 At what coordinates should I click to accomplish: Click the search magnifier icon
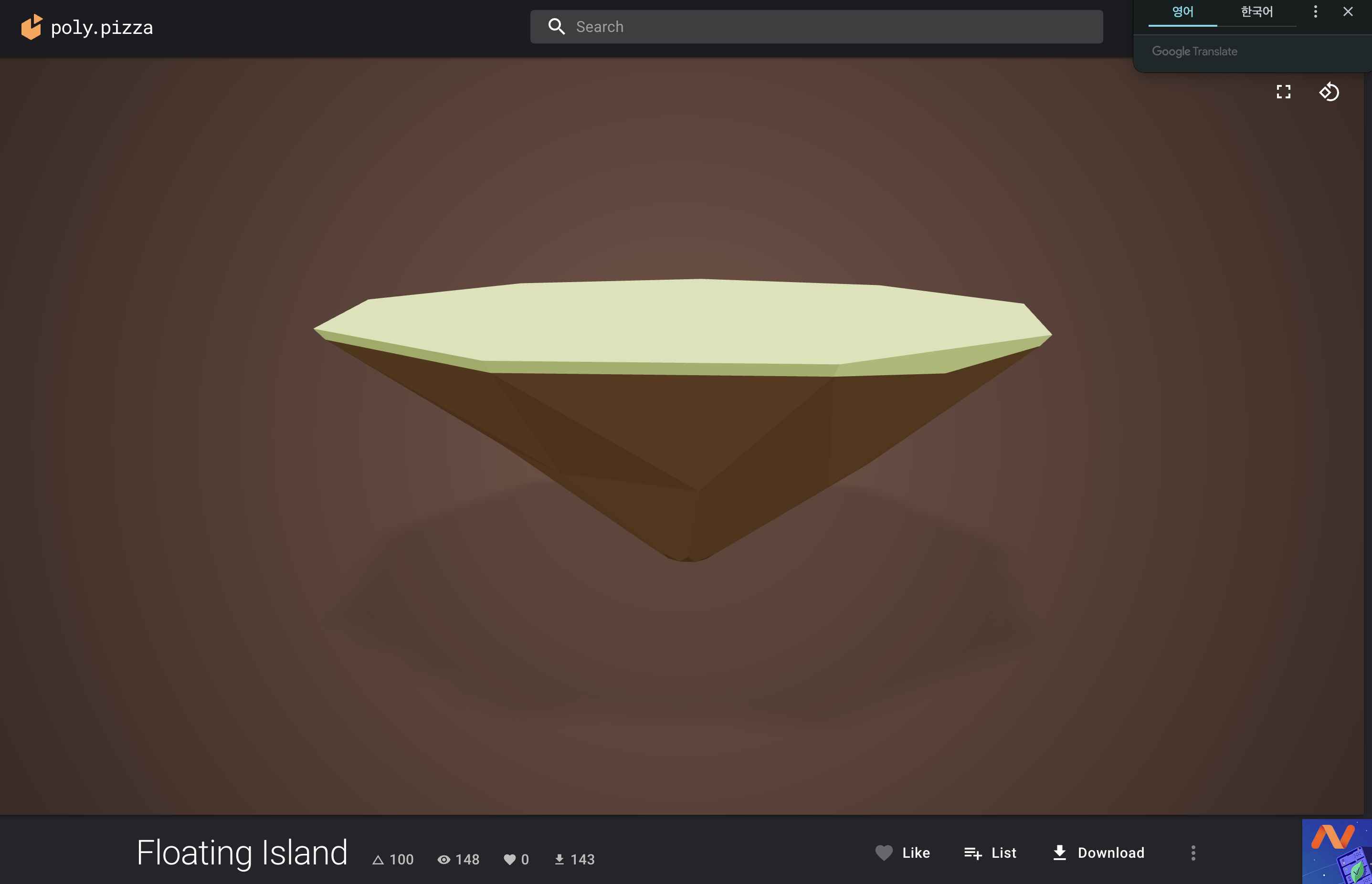pyautogui.click(x=556, y=26)
